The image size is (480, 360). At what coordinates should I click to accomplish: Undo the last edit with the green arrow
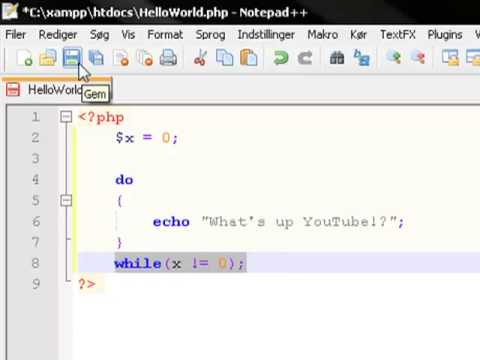pyautogui.click(x=281, y=58)
